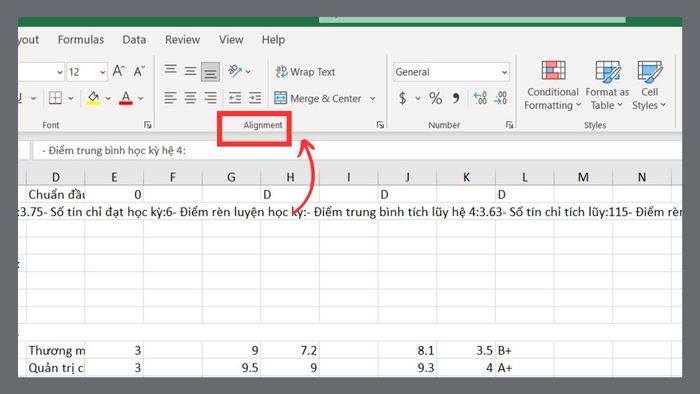
Task: Open the font name dropdown arrow
Action: click(x=60, y=72)
